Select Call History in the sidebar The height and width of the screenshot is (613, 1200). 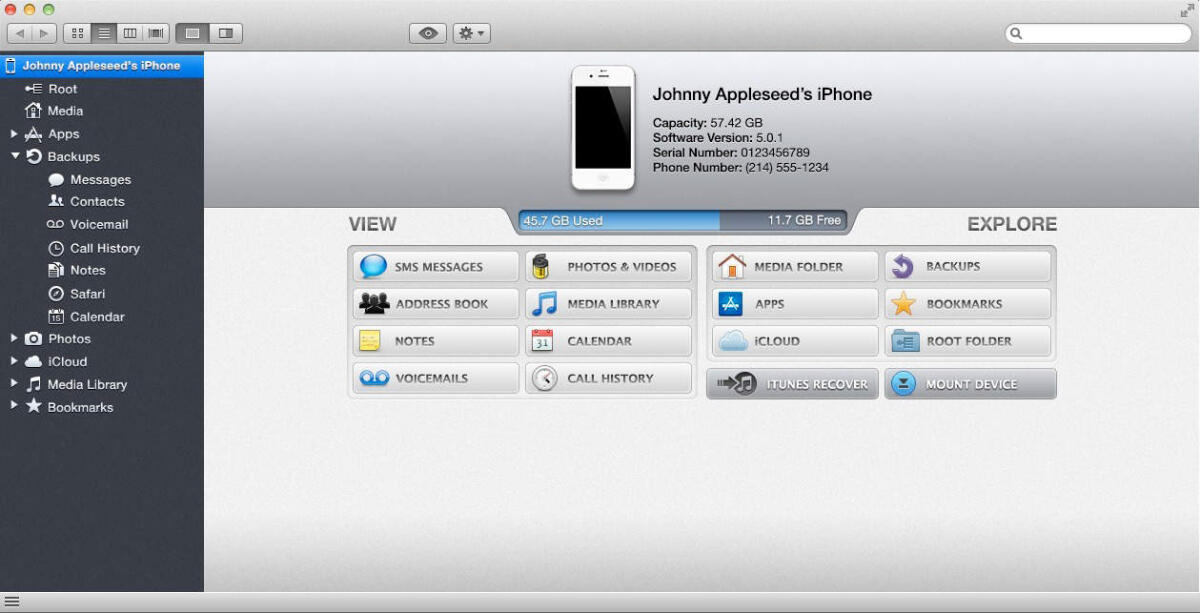pos(105,247)
